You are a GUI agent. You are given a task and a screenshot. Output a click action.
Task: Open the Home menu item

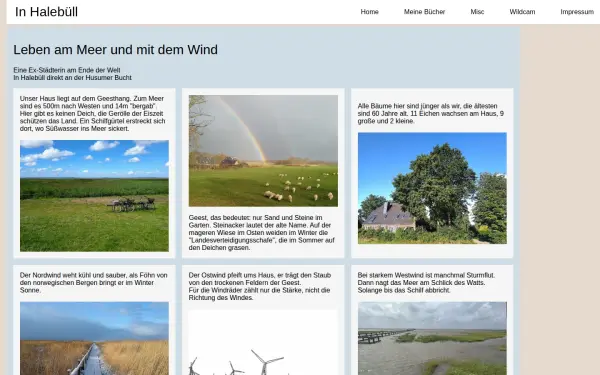pyautogui.click(x=369, y=12)
